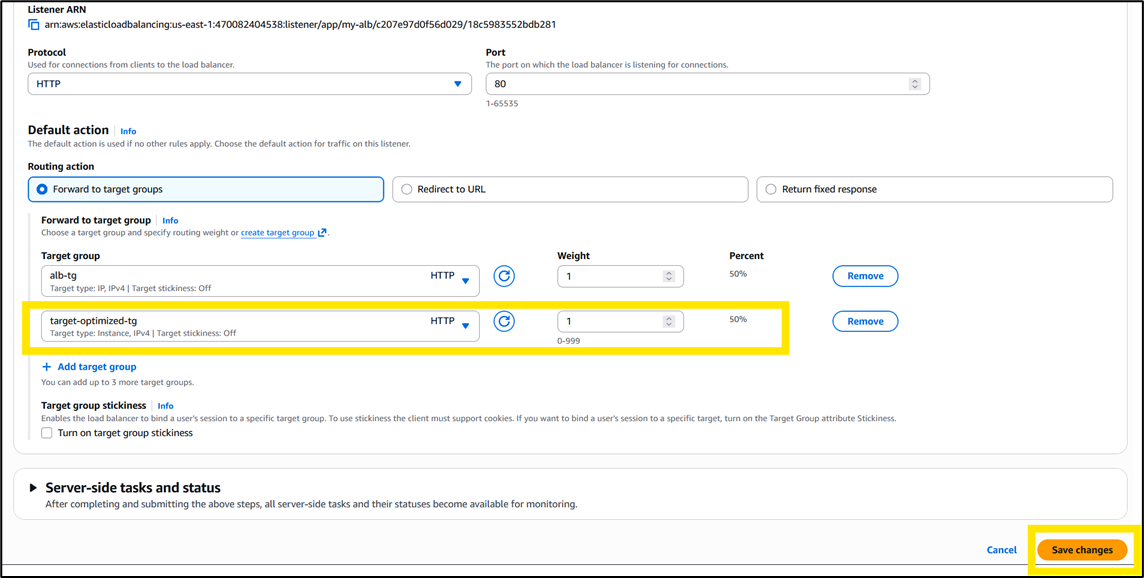The image size is (1144, 578).
Task: Open Info link next to Default action
Action: click(x=128, y=131)
